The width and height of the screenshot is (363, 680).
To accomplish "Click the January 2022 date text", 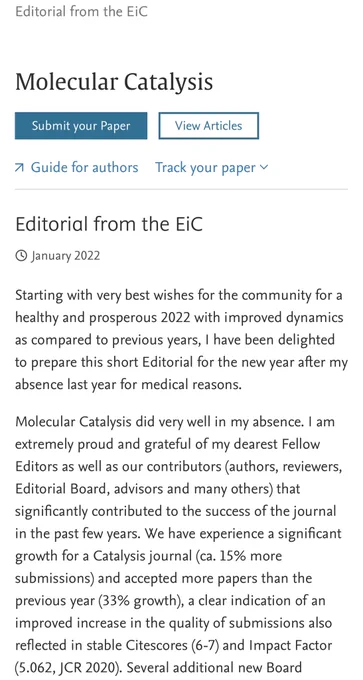I will pyautogui.click(x=65, y=256).
